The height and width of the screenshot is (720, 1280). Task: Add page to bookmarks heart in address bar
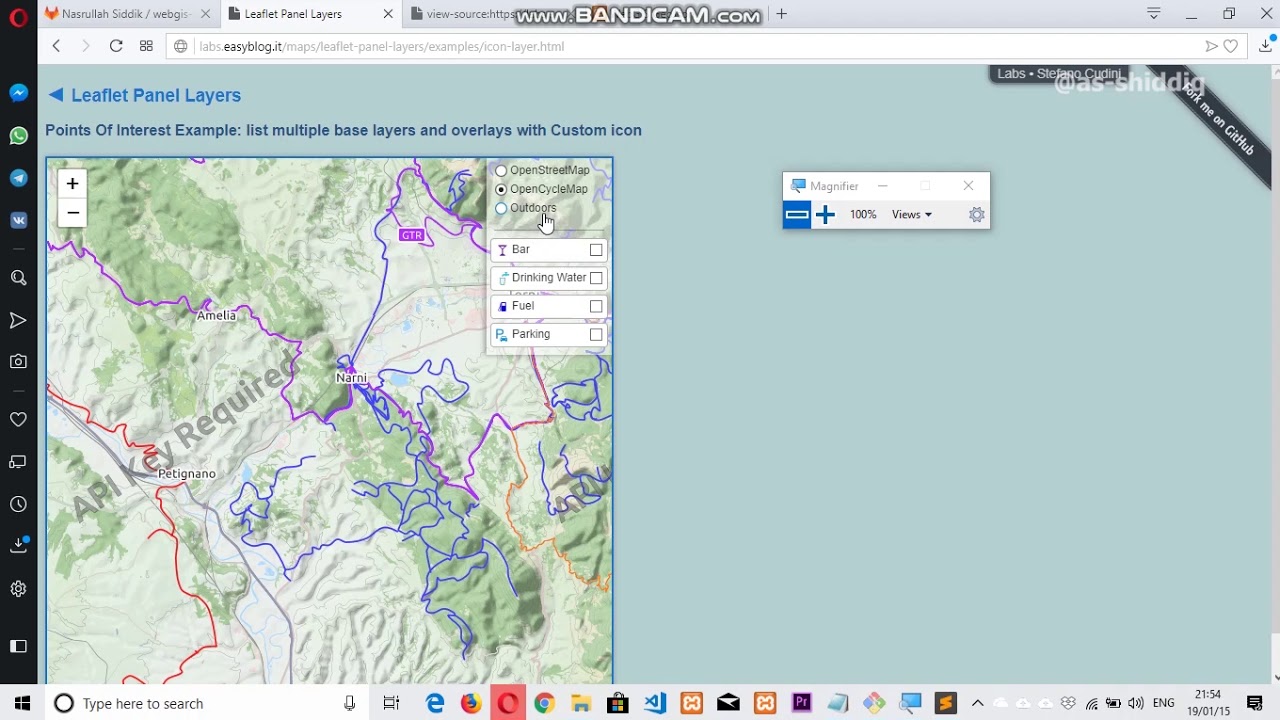click(x=1231, y=46)
